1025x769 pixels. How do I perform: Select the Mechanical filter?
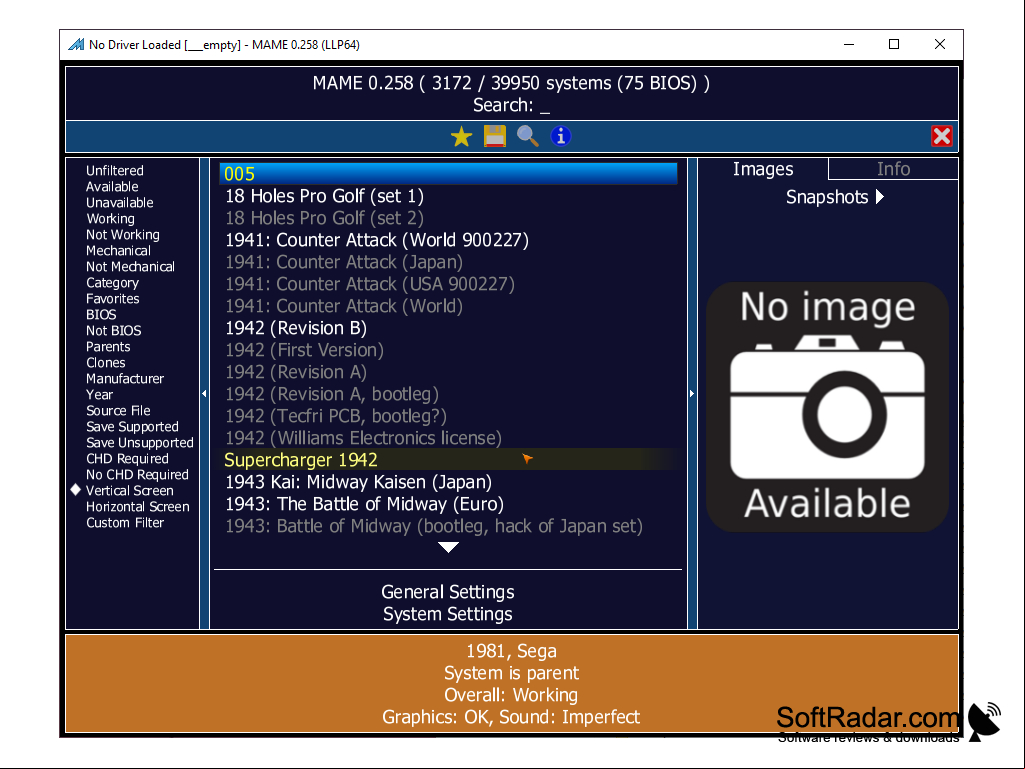pyautogui.click(x=118, y=250)
